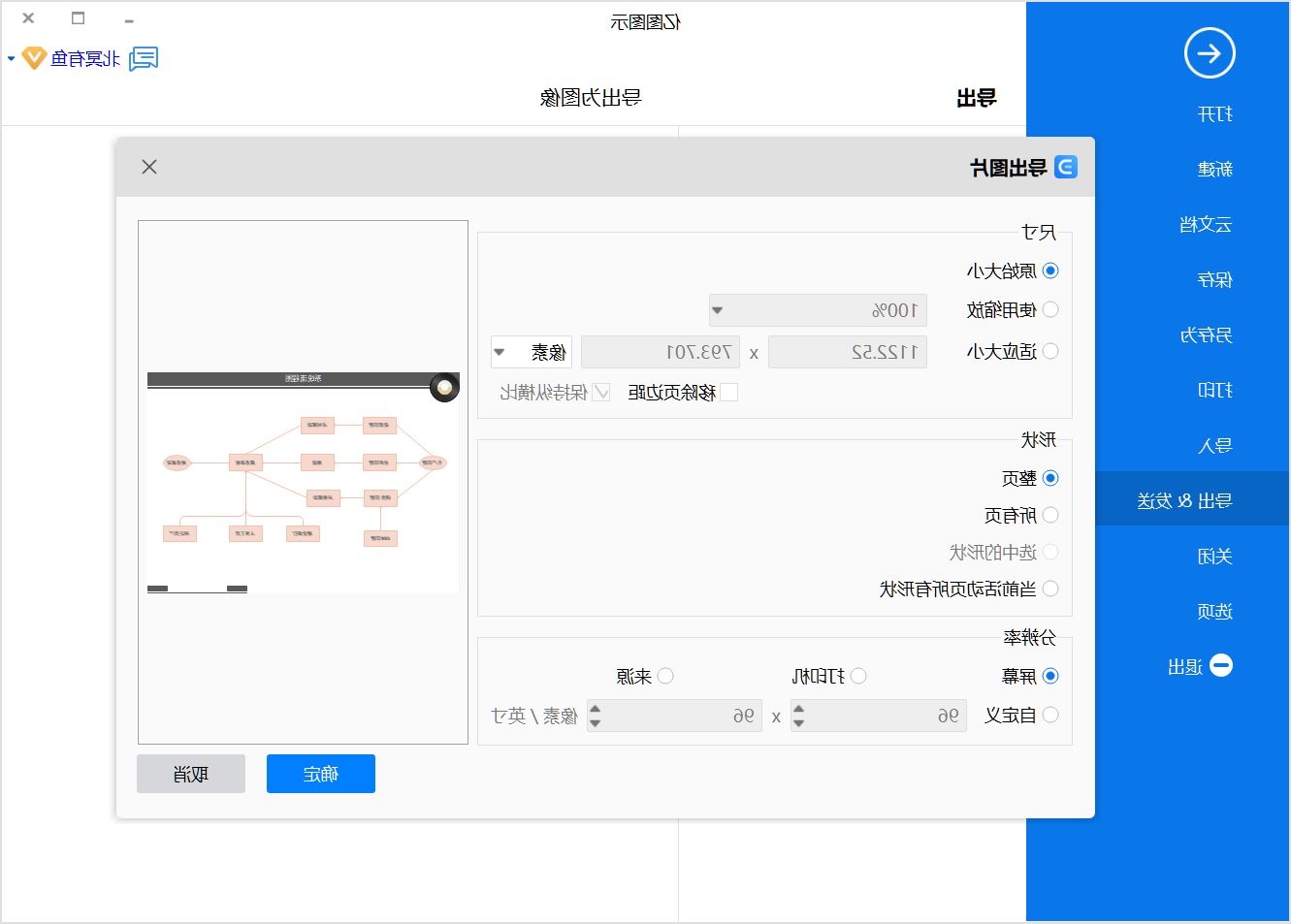The height and width of the screenshot is (924, 1291).
Task: Click the 导出 heading tab
Action: [976, 98]
